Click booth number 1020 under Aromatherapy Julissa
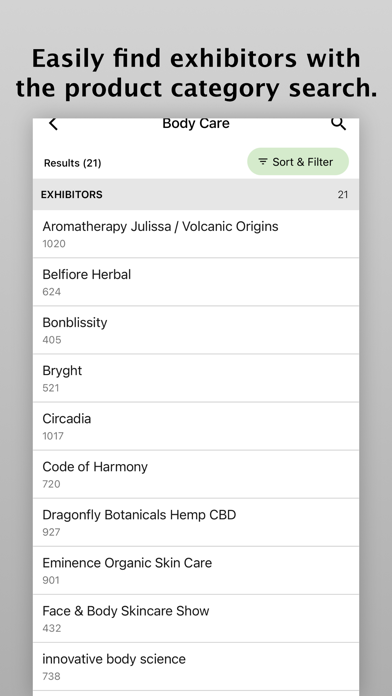This screenshot has height=696, width=392. [54, 244]
